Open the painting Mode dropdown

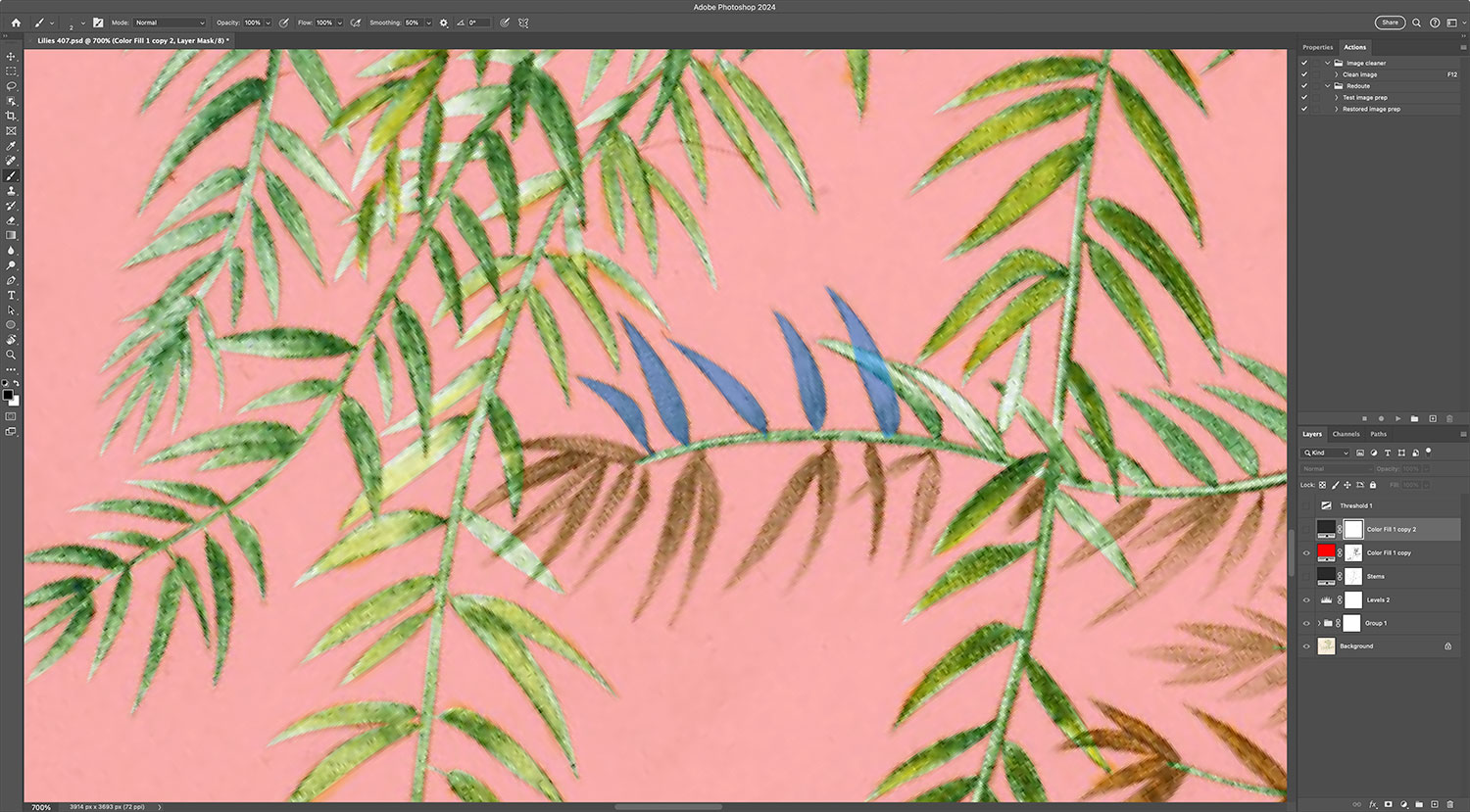tap(170, 23)
